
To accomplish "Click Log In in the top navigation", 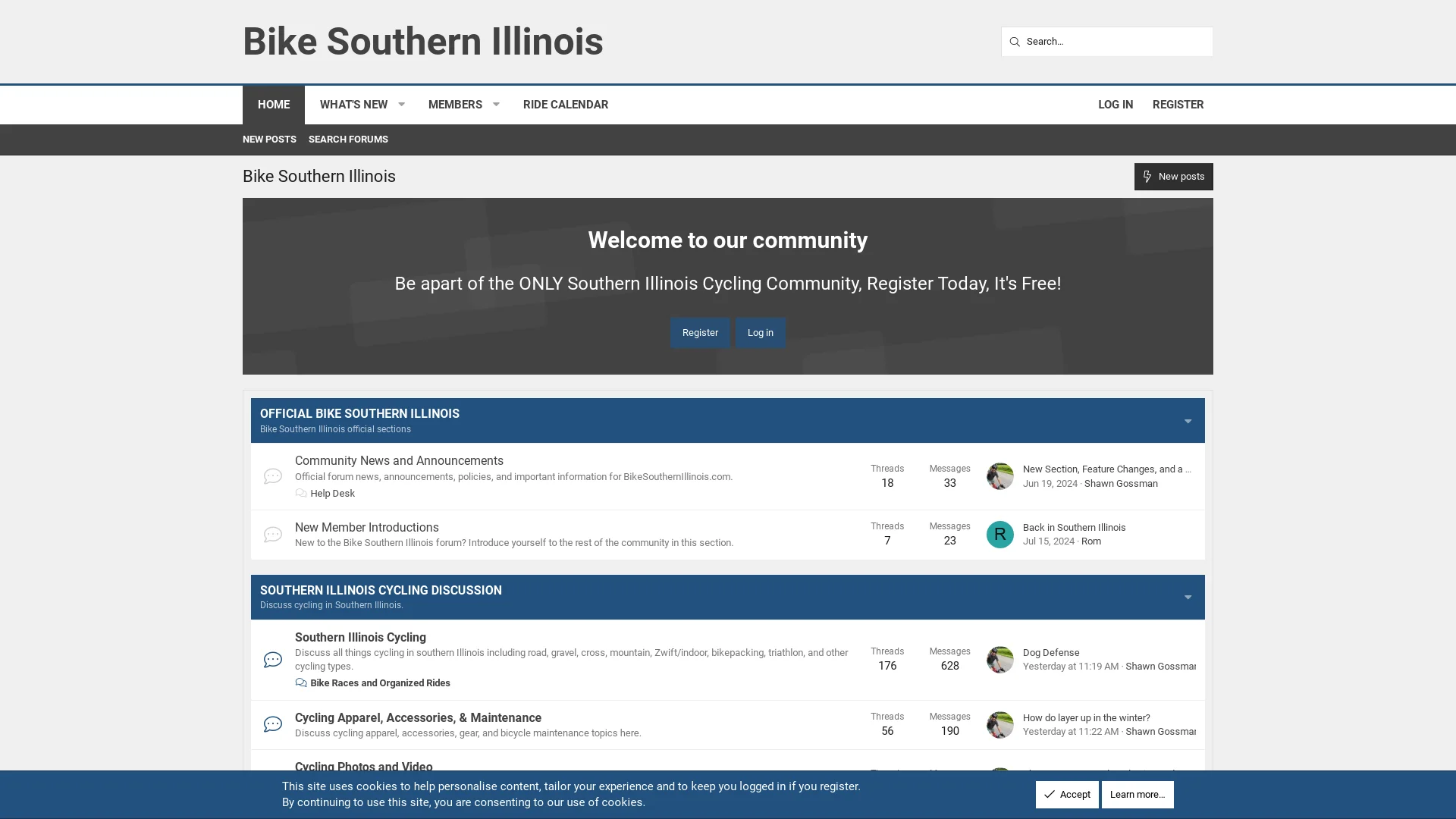I will tap(1116, 105).
